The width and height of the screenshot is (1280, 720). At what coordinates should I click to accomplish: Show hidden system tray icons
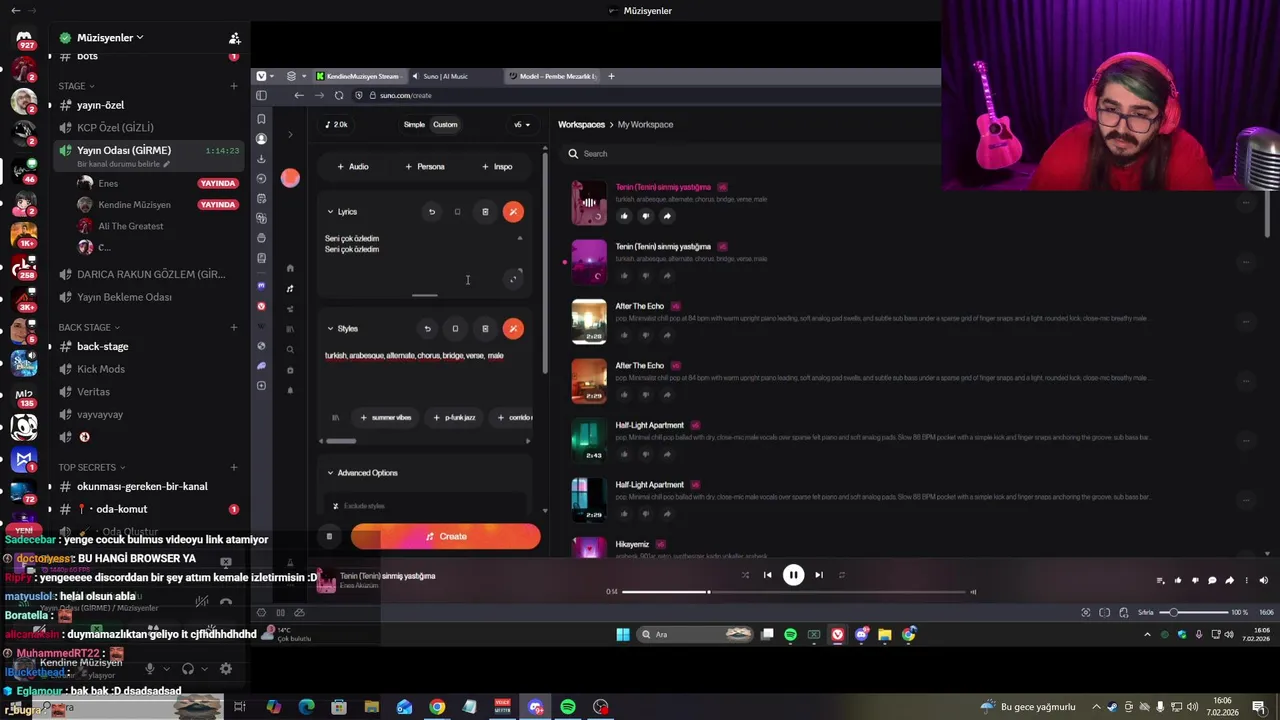(1096, 707)
